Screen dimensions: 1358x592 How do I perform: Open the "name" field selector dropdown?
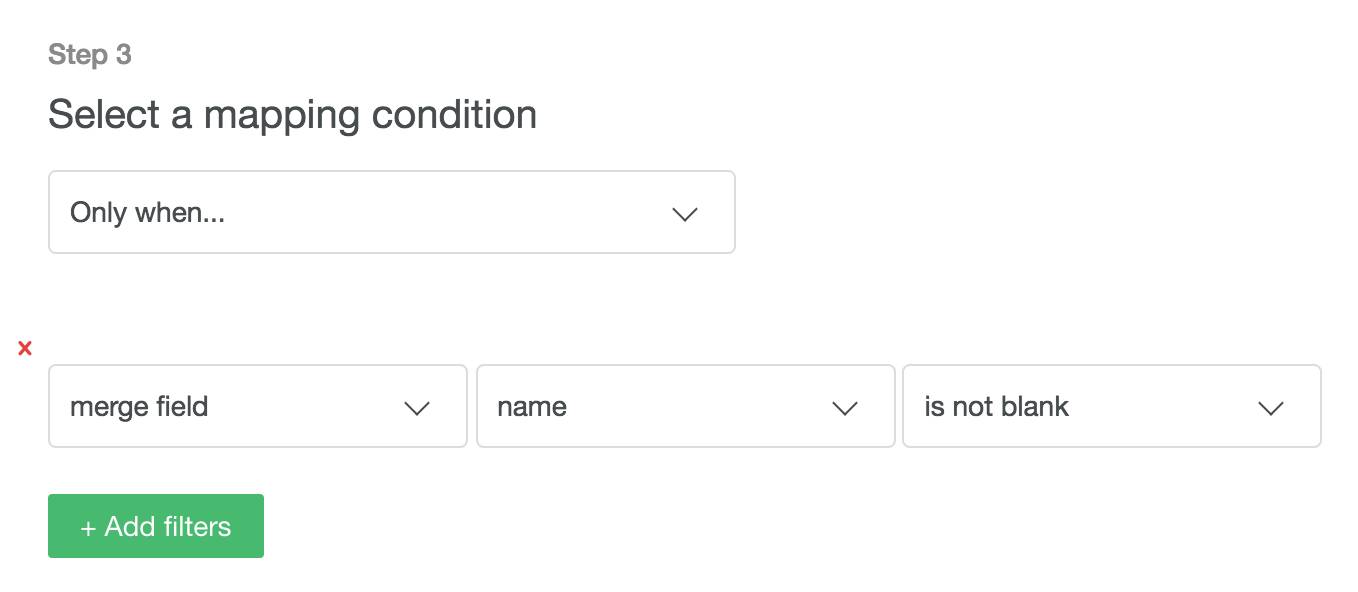(685, 406)
